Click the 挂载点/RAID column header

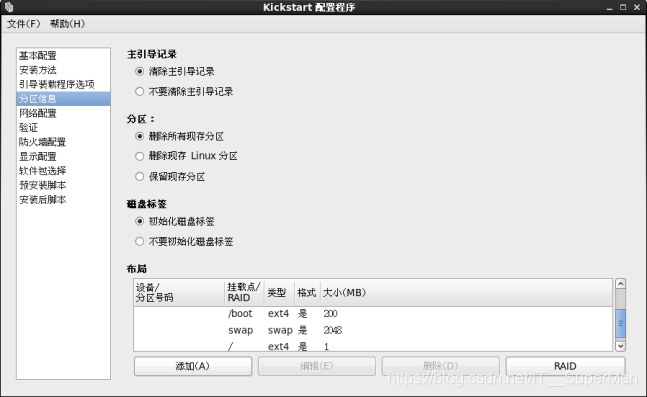(244, 293)
